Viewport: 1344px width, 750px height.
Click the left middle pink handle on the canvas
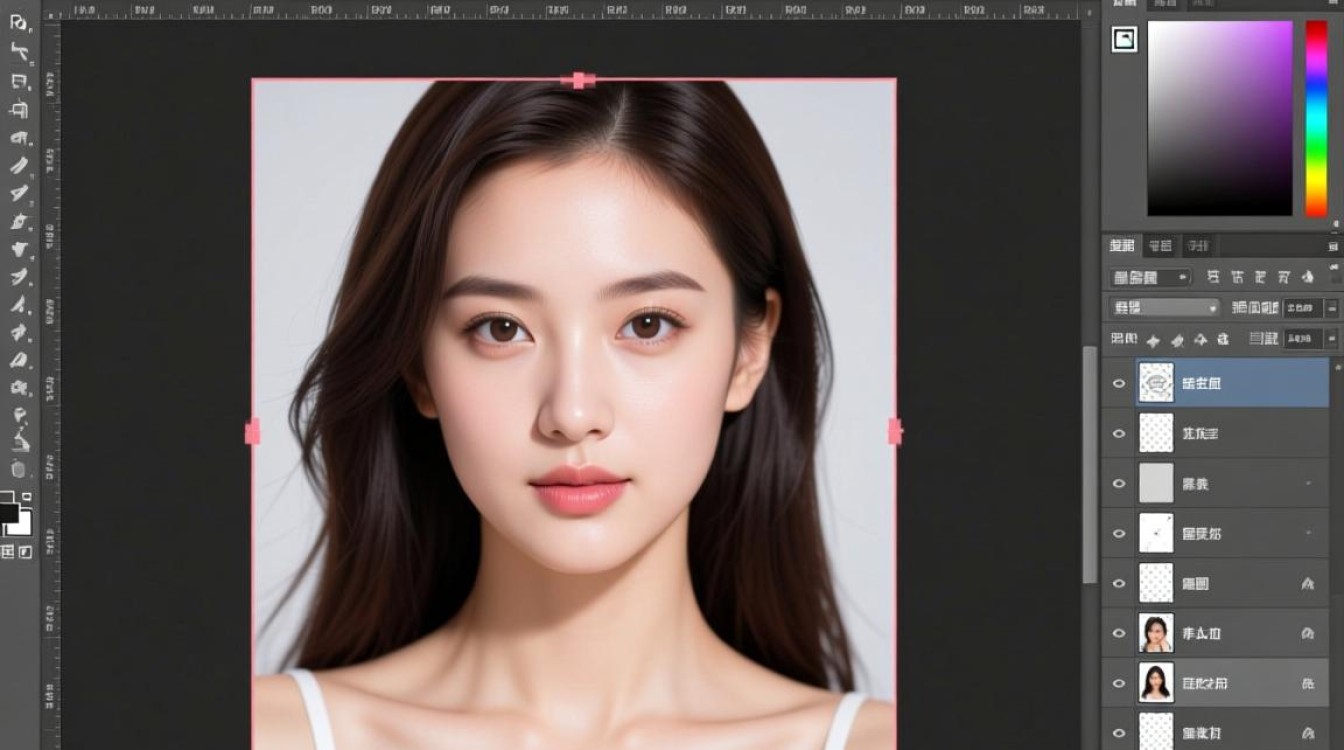pos(252,432)
